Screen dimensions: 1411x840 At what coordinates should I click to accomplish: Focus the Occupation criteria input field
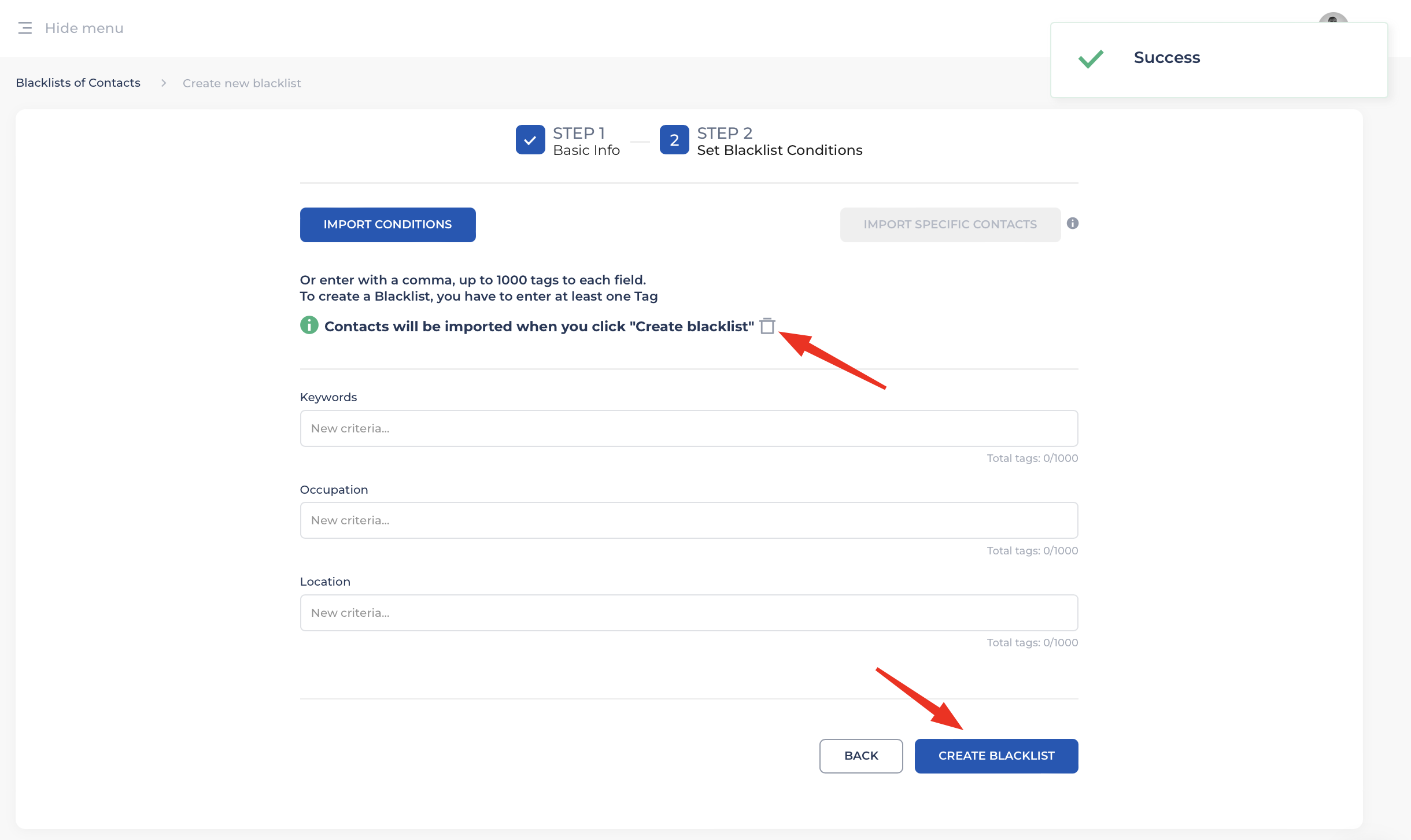[x=688, y=520]
